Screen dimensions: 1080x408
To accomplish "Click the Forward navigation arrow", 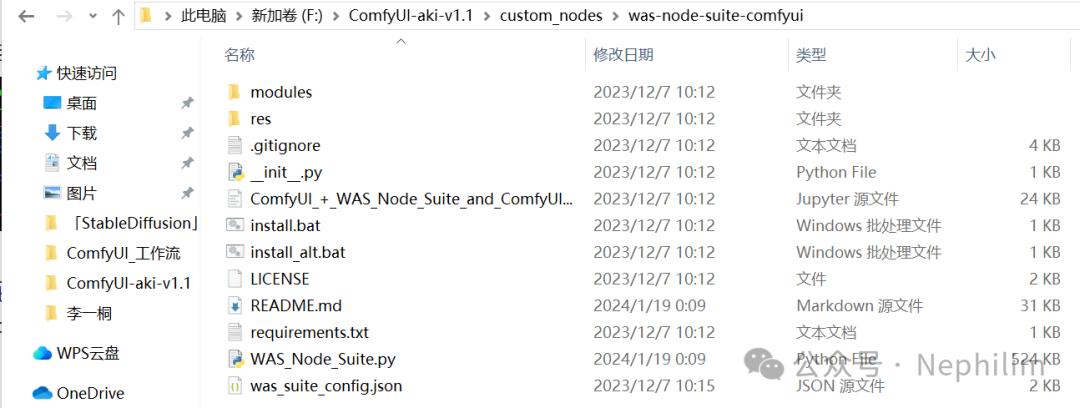I will click(64, 16).
